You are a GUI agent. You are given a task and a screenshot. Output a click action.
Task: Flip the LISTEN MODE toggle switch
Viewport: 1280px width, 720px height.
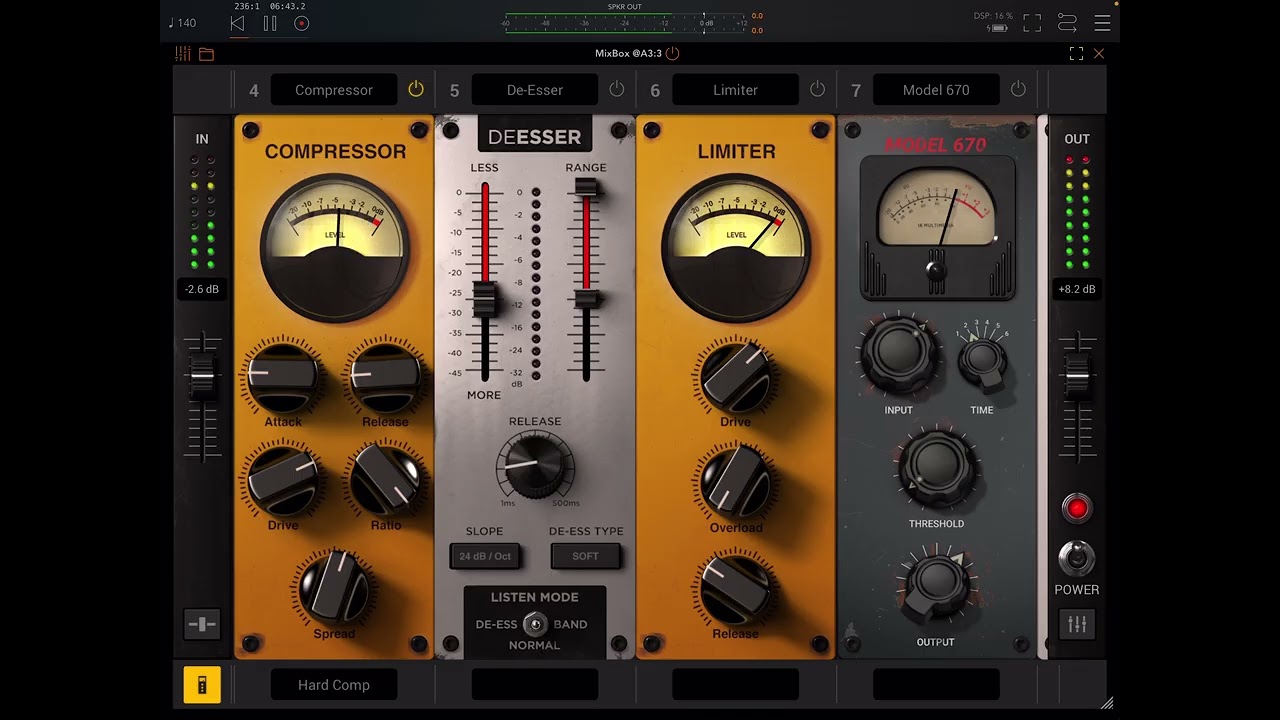coord(535,624)
